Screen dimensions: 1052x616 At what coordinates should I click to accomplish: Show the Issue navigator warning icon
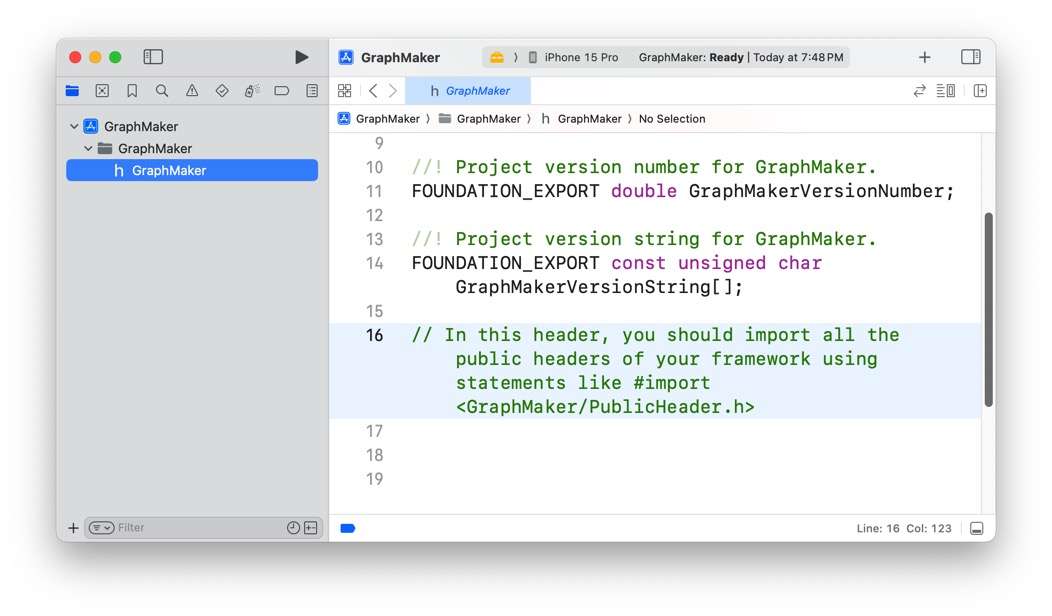pos(192,91)
